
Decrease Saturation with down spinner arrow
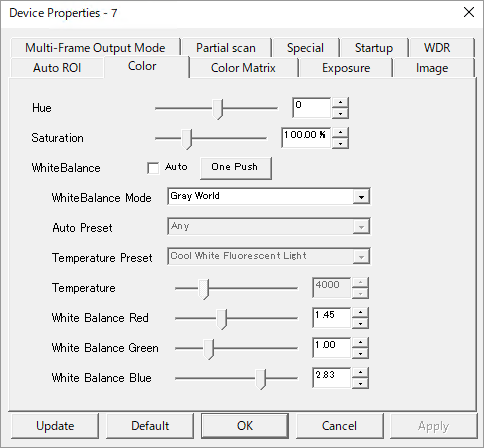(x=340, y=143)
